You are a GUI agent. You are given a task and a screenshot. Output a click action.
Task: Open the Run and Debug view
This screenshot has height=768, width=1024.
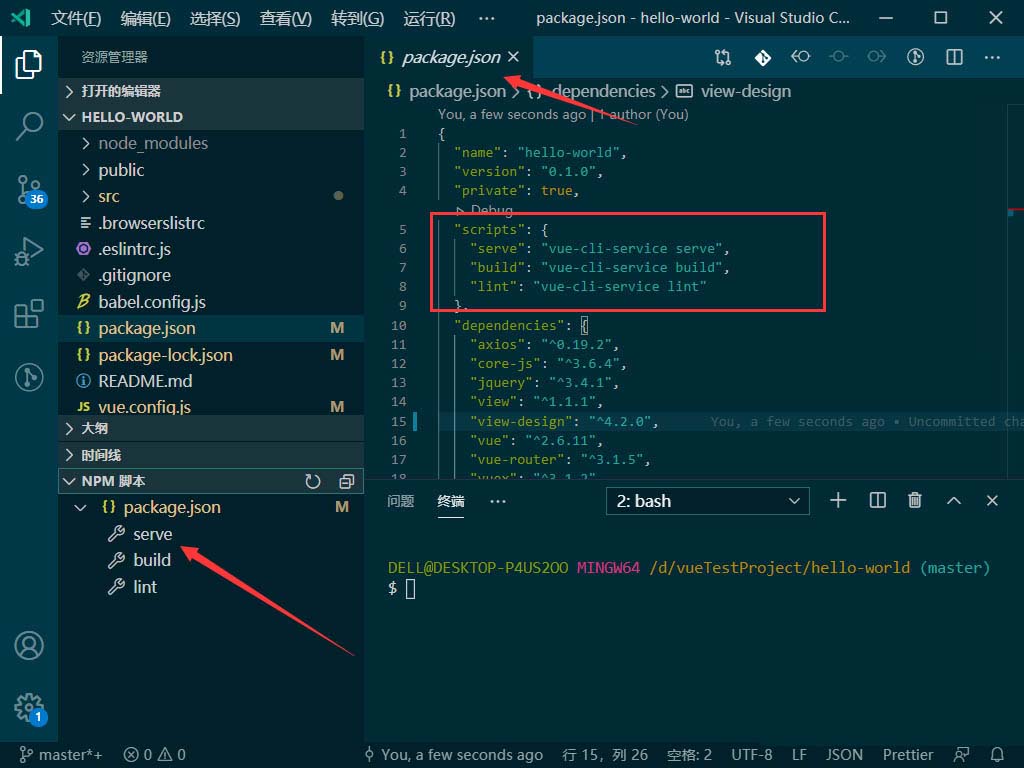pyautogui.click(x=29, y=252)
